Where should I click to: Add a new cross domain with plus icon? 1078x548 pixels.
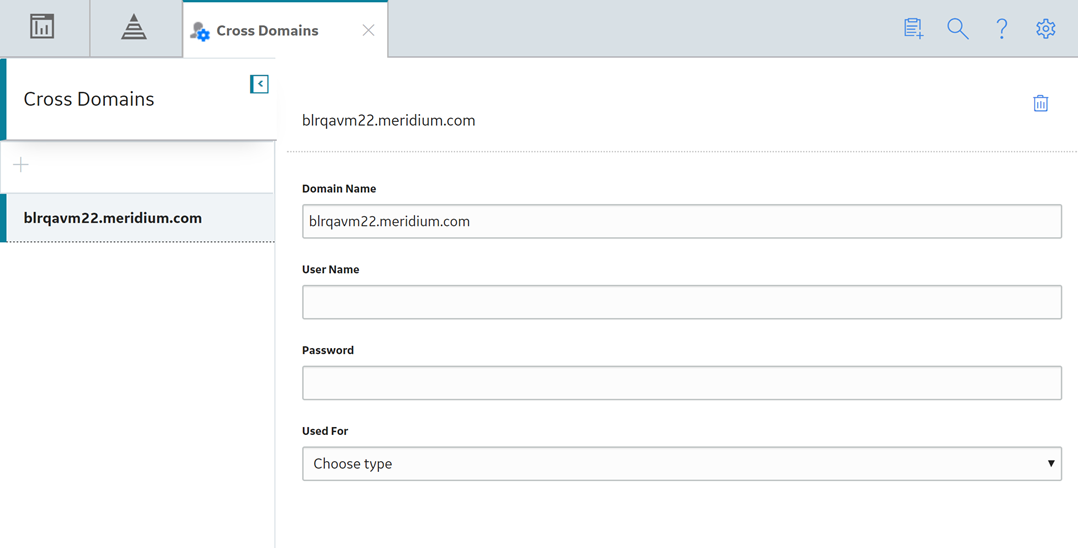[x=21, y=165]
